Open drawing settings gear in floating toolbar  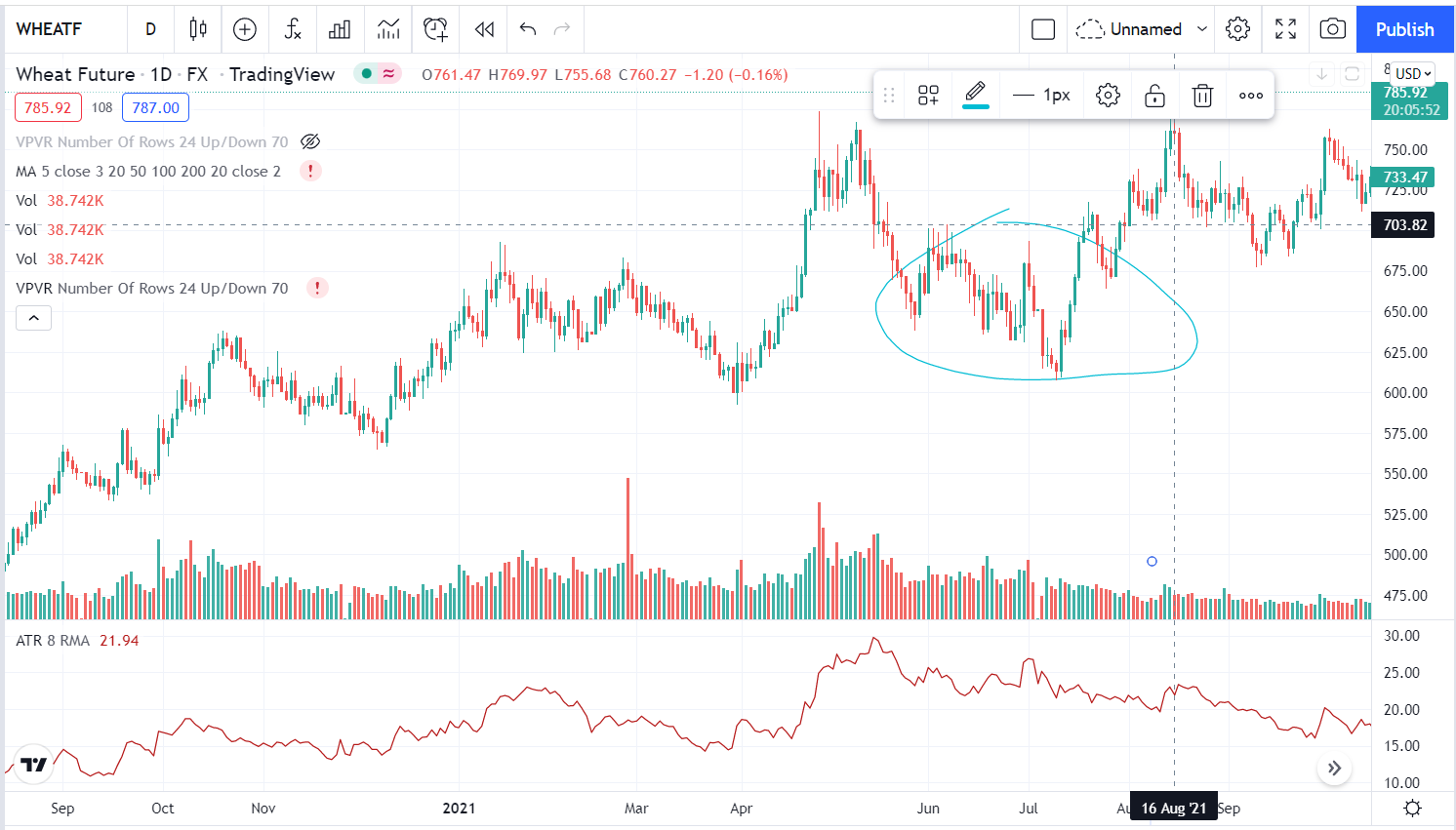(1108, 96)
